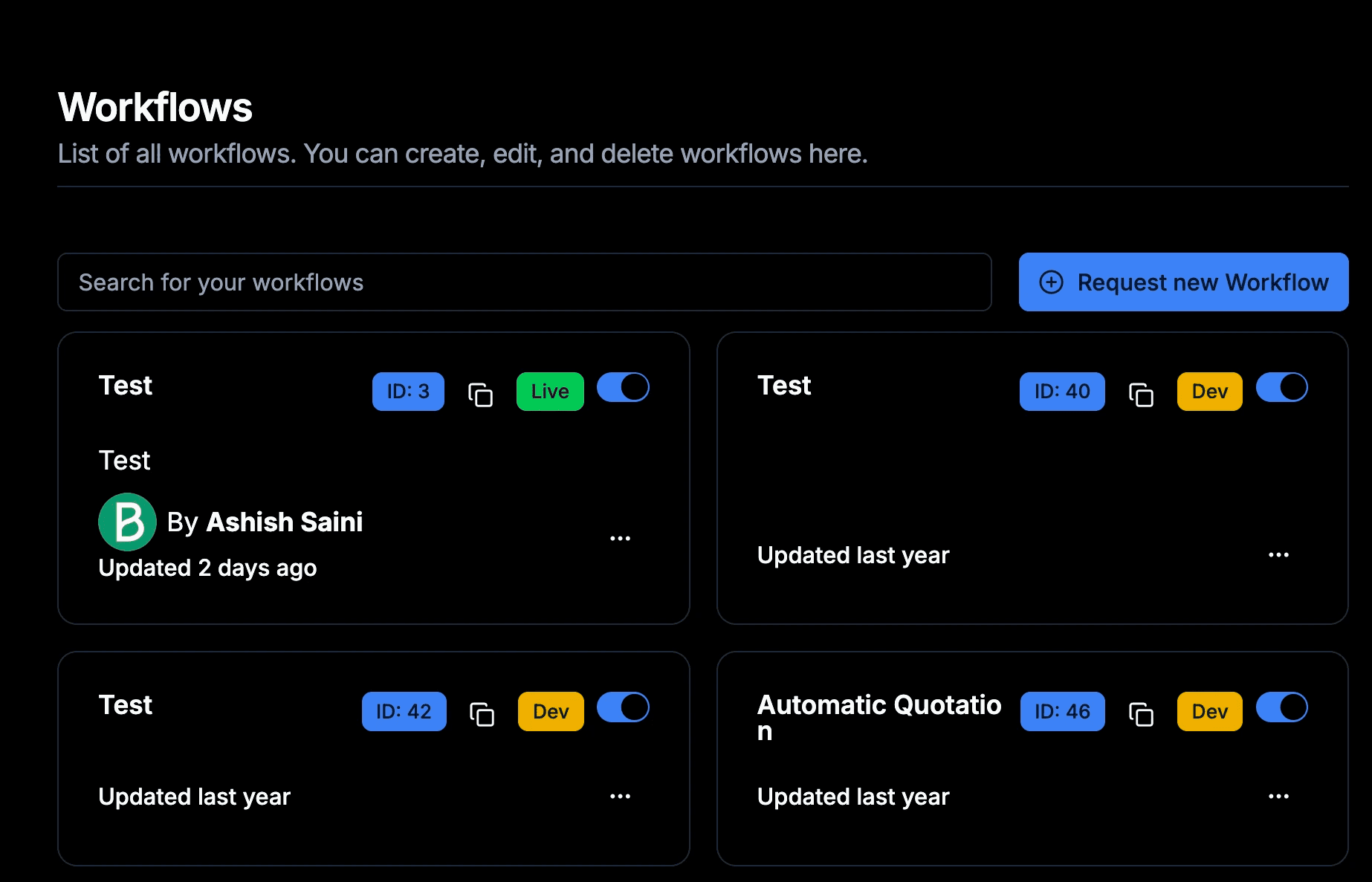Open the Automatic Quotation options menu
This screenshot has width=1372, height=882.
point(1279,796)
